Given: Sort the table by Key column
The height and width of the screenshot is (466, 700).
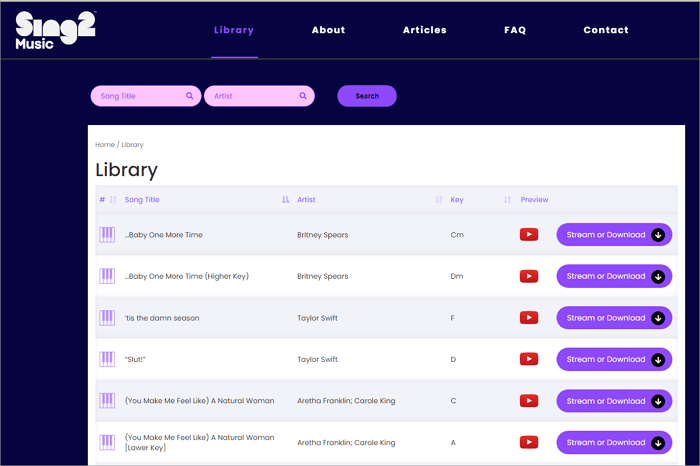Looking at the screenshot, I should pos(457,200).
